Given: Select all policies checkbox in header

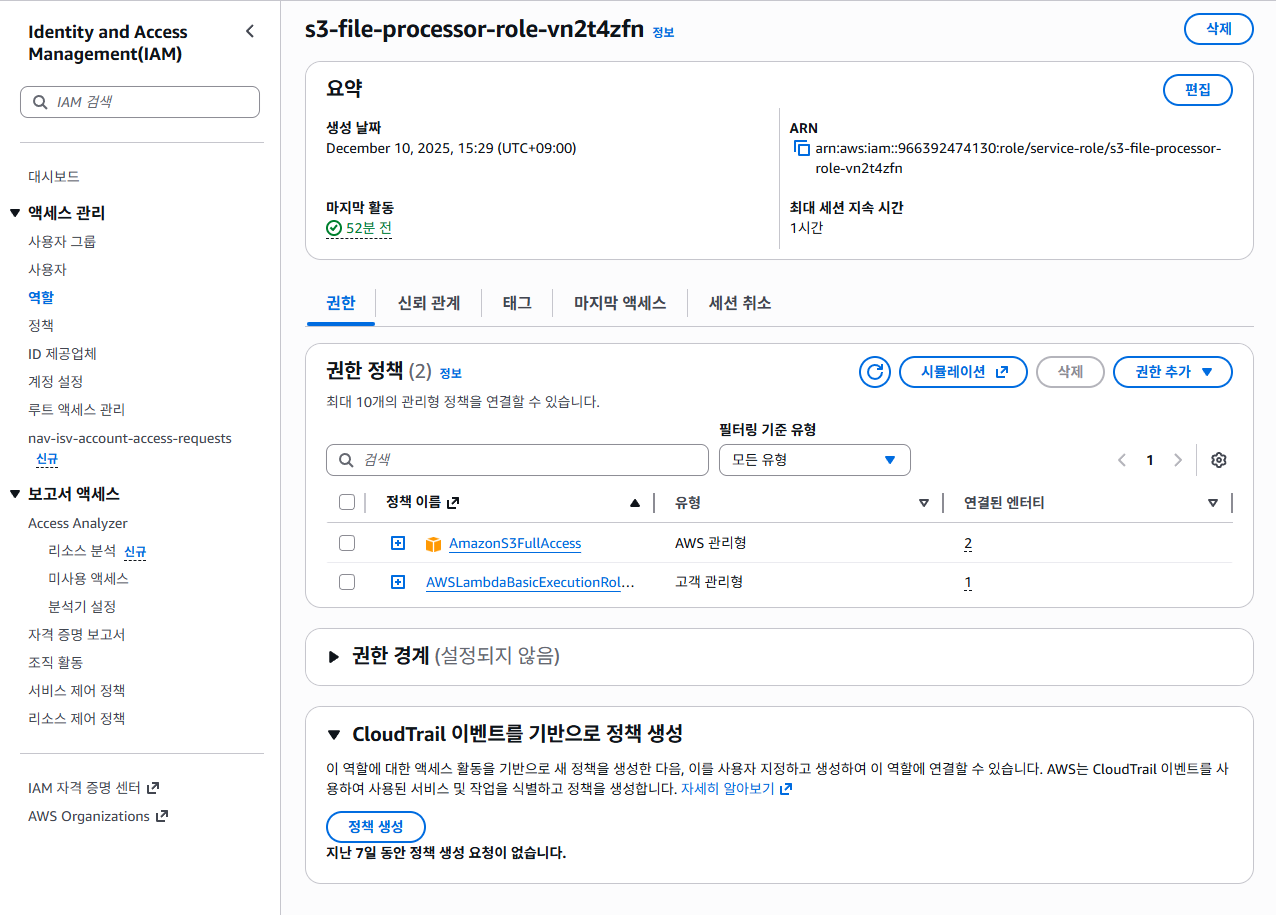Looking at the screenshot, I should (x=347, y=502).
